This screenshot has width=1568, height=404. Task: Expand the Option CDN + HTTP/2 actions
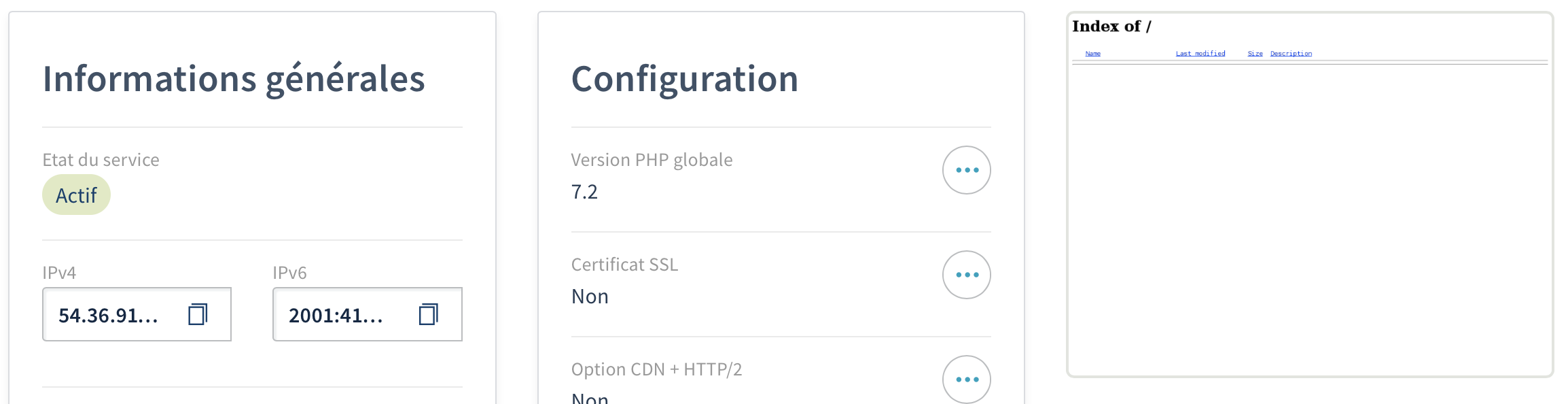tap(966, 379)
